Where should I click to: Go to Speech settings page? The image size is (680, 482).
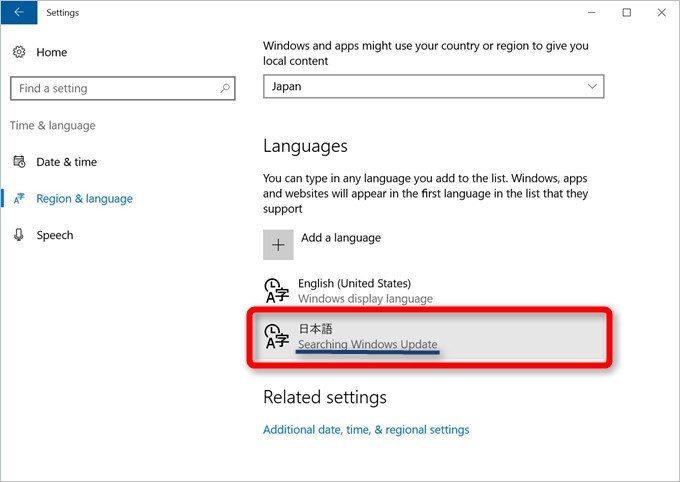tap(54, 235)
